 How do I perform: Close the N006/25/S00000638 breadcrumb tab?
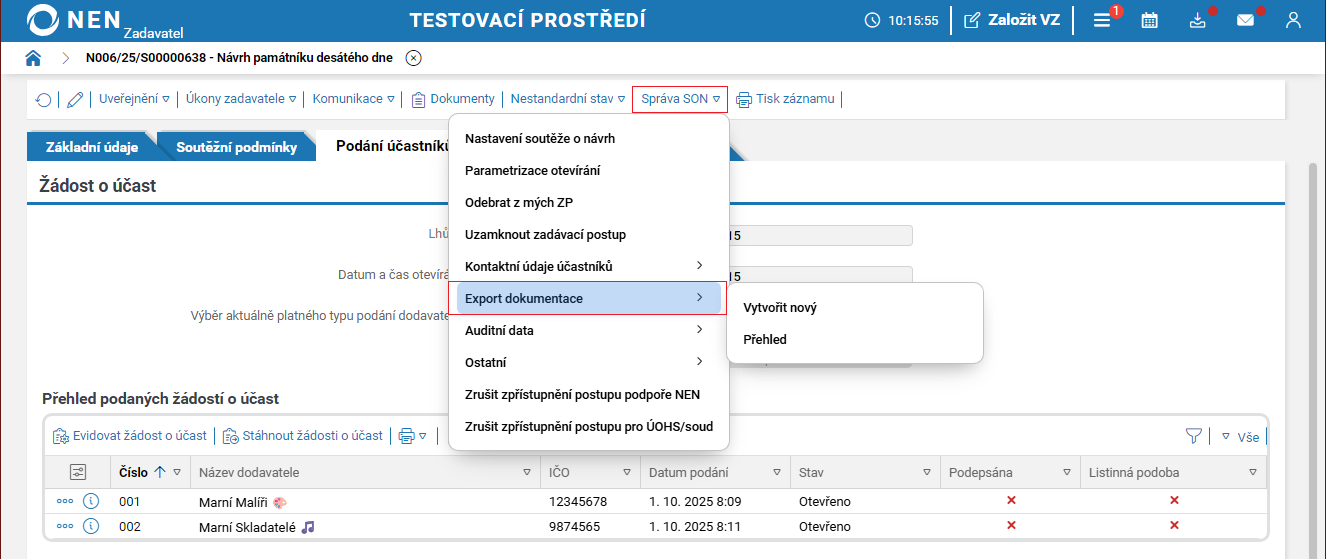coord(414,58)
